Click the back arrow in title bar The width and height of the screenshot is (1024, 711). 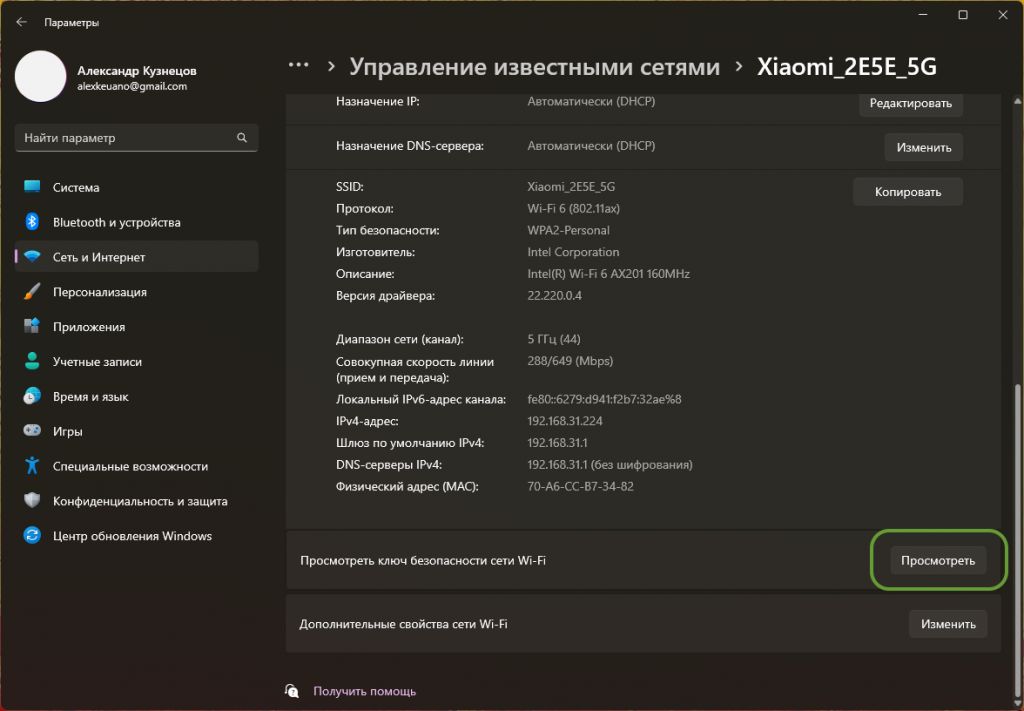point(21,22)
